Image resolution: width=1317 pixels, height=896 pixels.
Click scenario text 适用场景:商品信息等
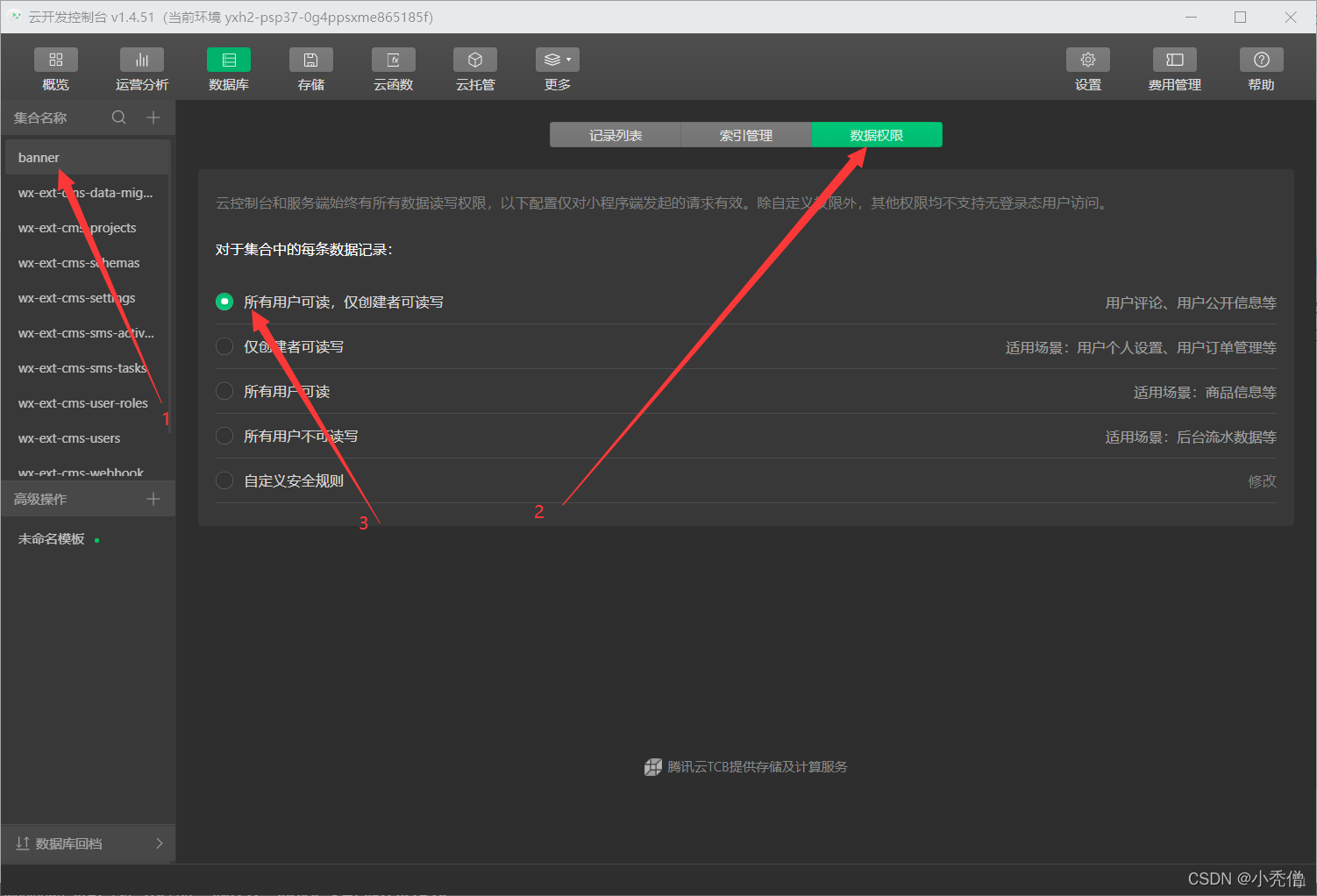tap(1205, 392)
